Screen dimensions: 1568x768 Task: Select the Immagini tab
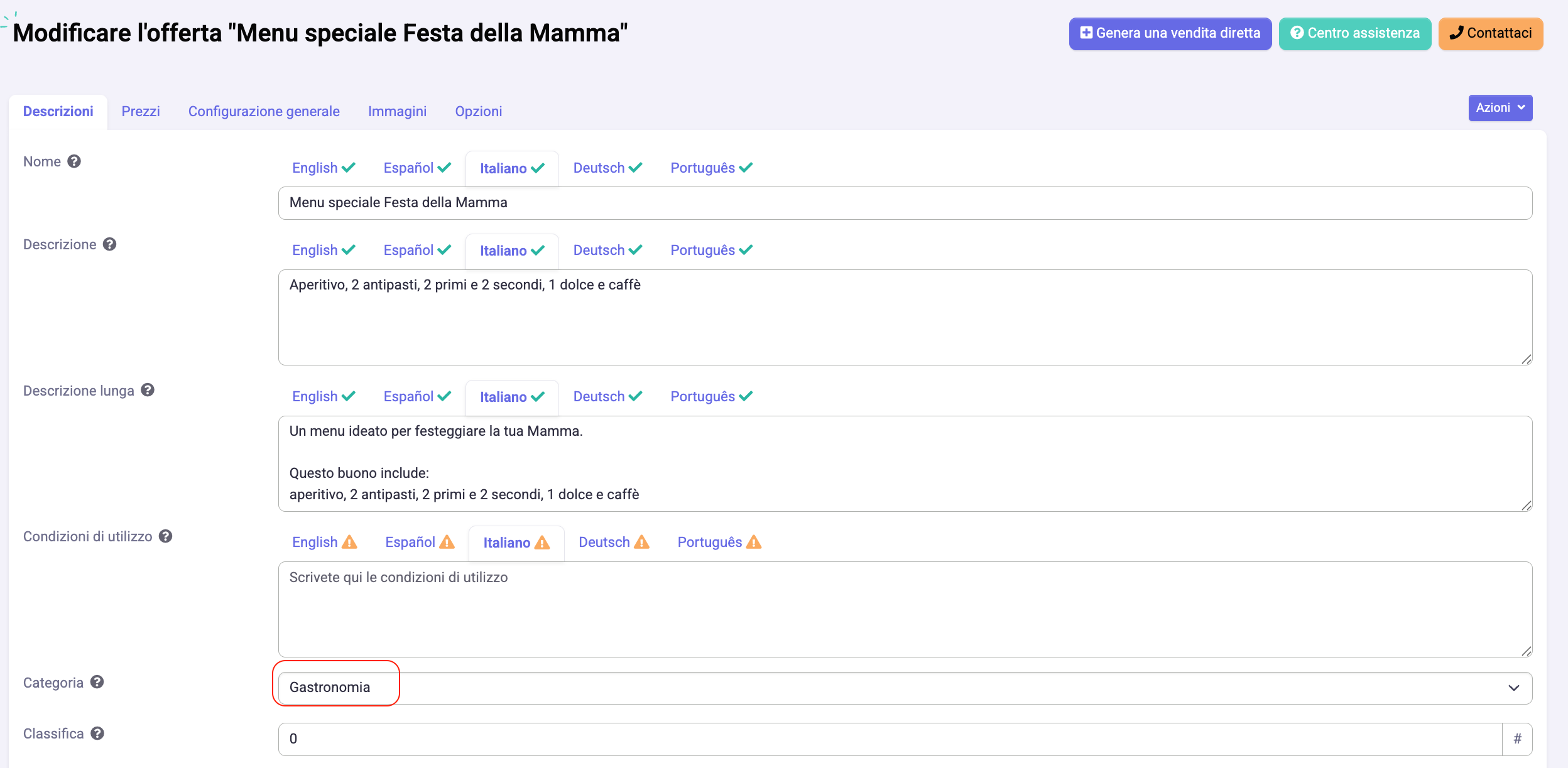coord(397,111)
